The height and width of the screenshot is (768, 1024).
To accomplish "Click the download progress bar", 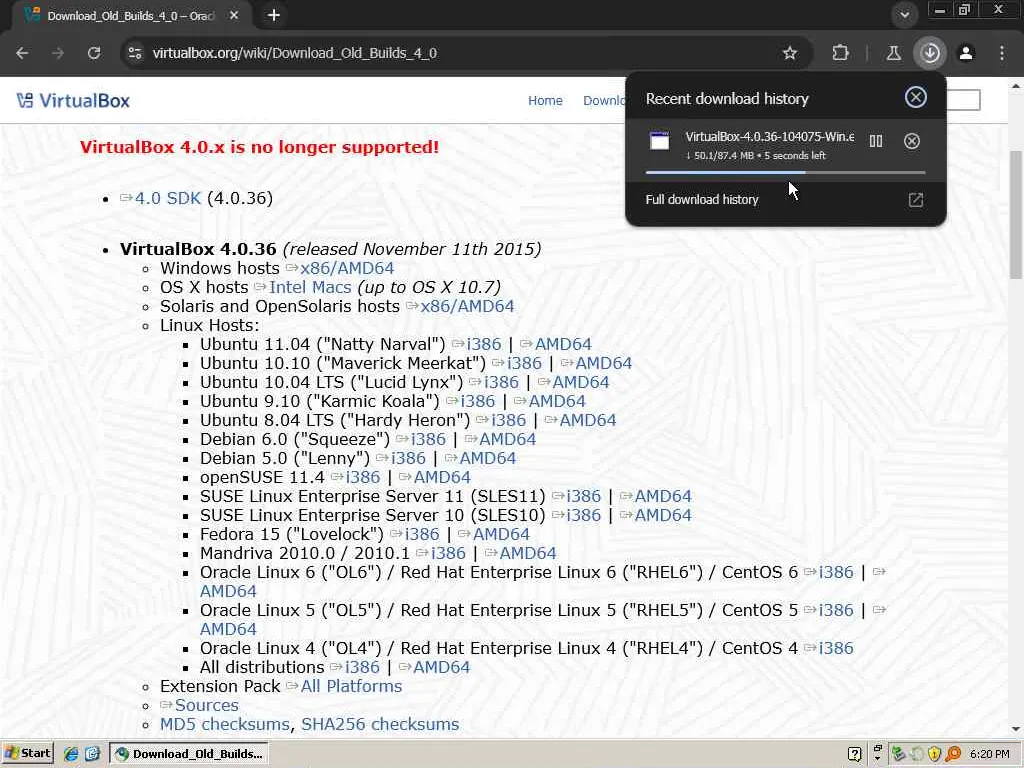I will 785,172.
